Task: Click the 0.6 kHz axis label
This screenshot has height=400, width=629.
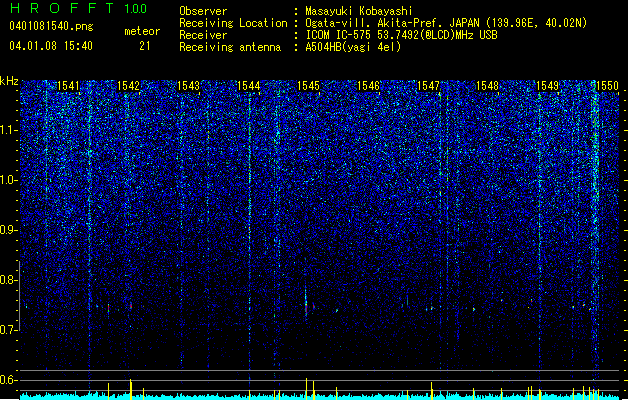Action: (x=8, y=380)
